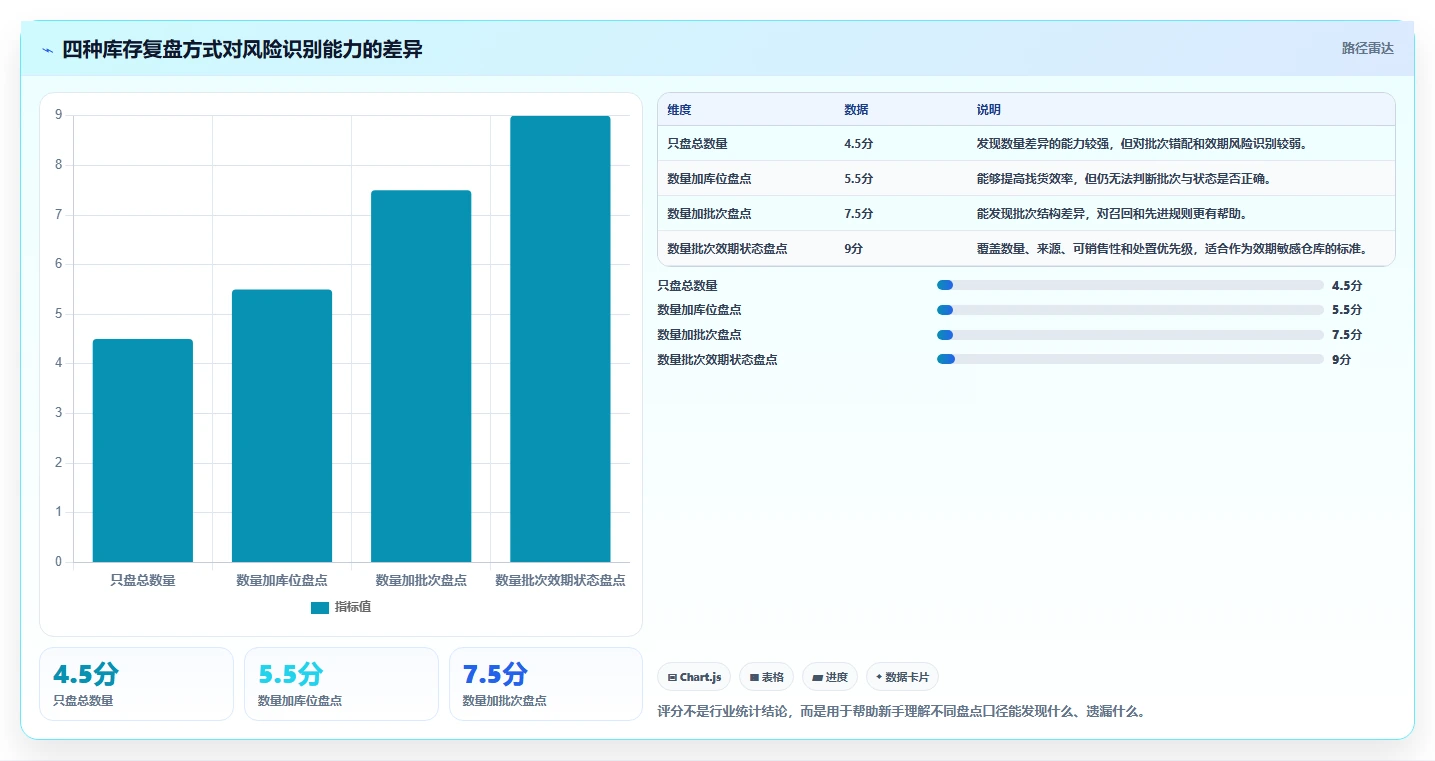Viewport: 1435px width, 761px height.
Task: Click the Chart.js tag chip
Action: [x=695, y=677]
